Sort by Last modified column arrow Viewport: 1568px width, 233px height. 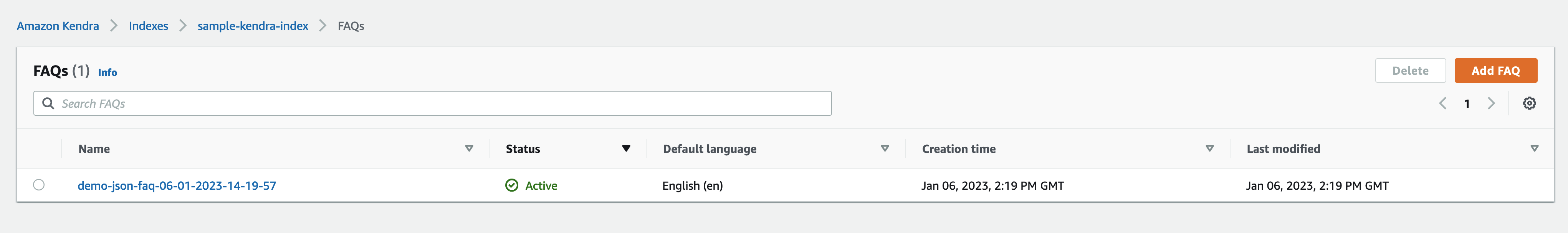1534,148
